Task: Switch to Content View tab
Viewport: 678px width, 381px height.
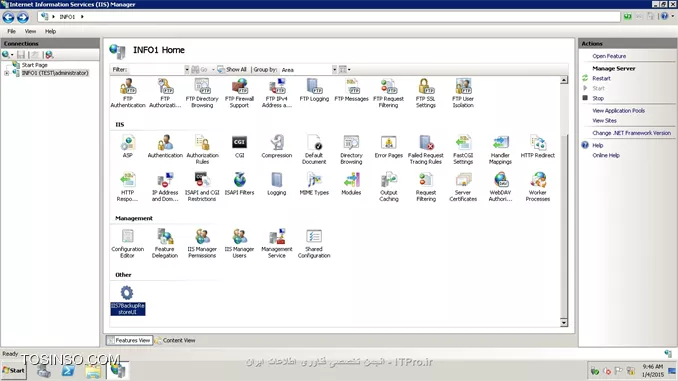Action: (x=175, y=340)
